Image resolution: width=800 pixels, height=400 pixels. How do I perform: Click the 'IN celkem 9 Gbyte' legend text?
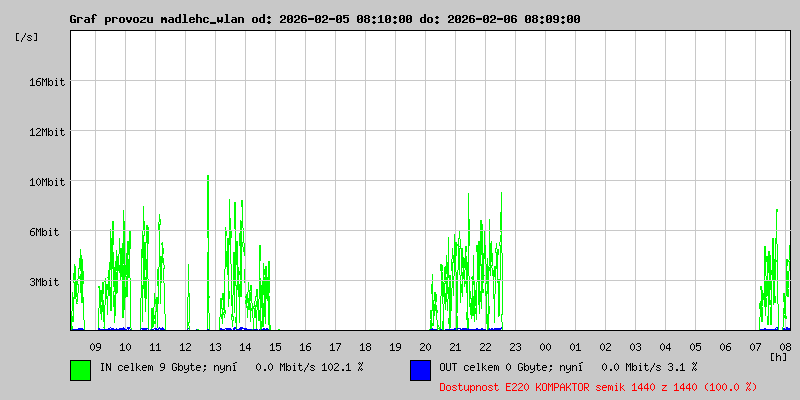[x=152, y=367]
